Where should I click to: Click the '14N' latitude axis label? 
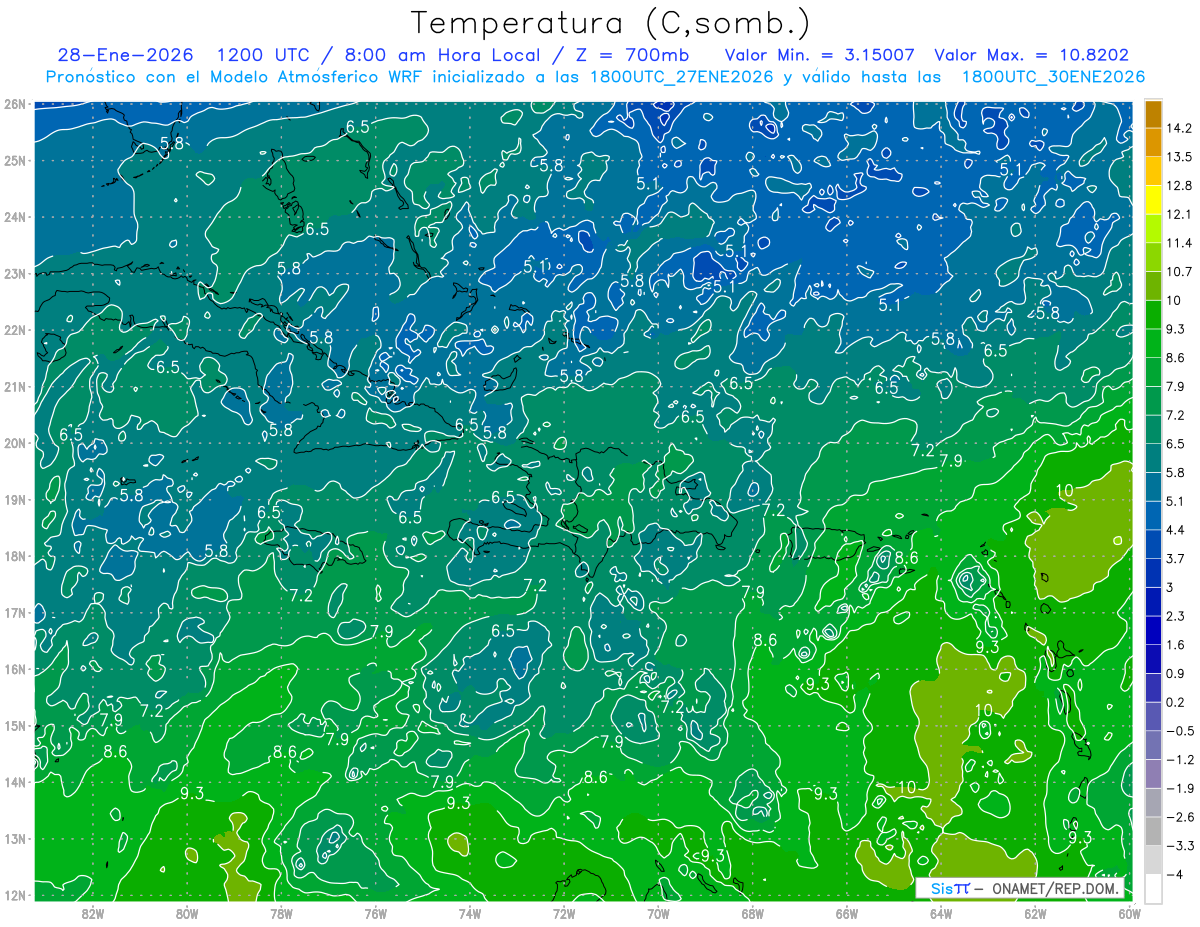pyautogui.click(x=14, y=782)
